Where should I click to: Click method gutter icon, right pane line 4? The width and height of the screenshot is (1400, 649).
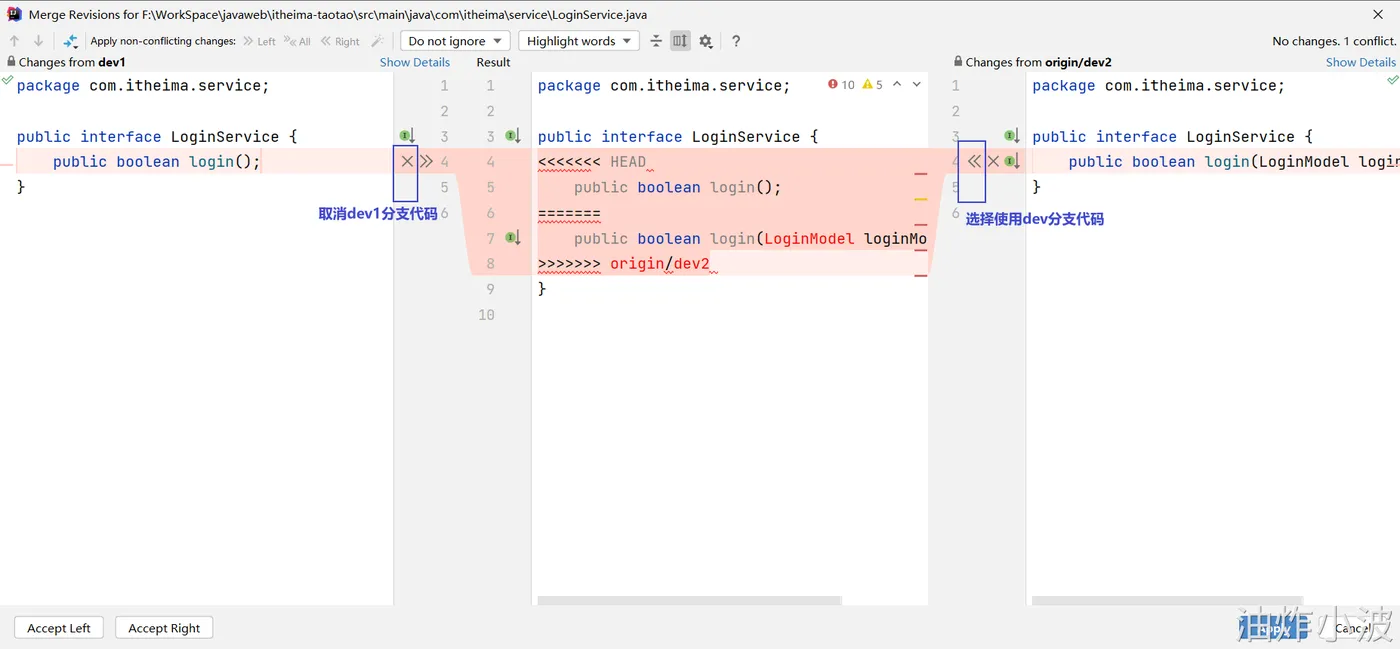click(1012, 161)
